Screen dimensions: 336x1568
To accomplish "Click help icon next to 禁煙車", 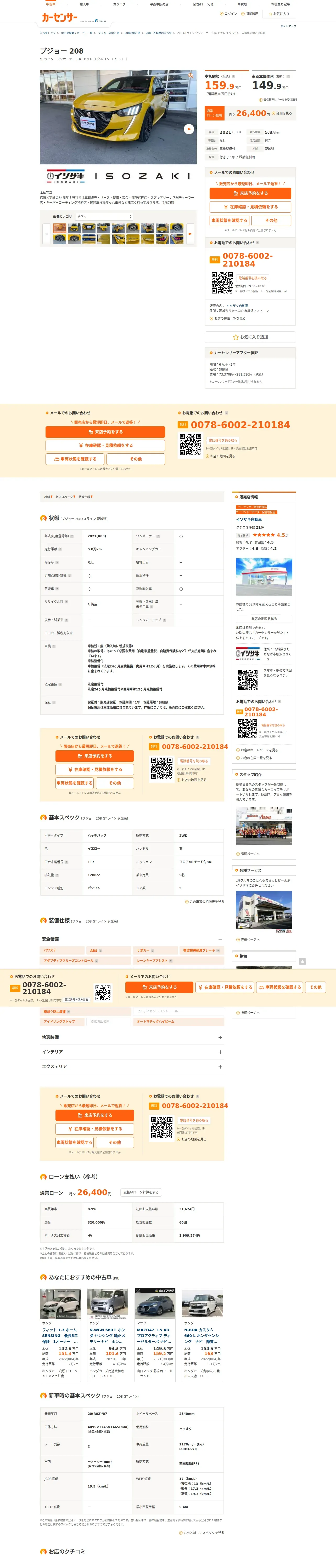I will coord(57,589).
